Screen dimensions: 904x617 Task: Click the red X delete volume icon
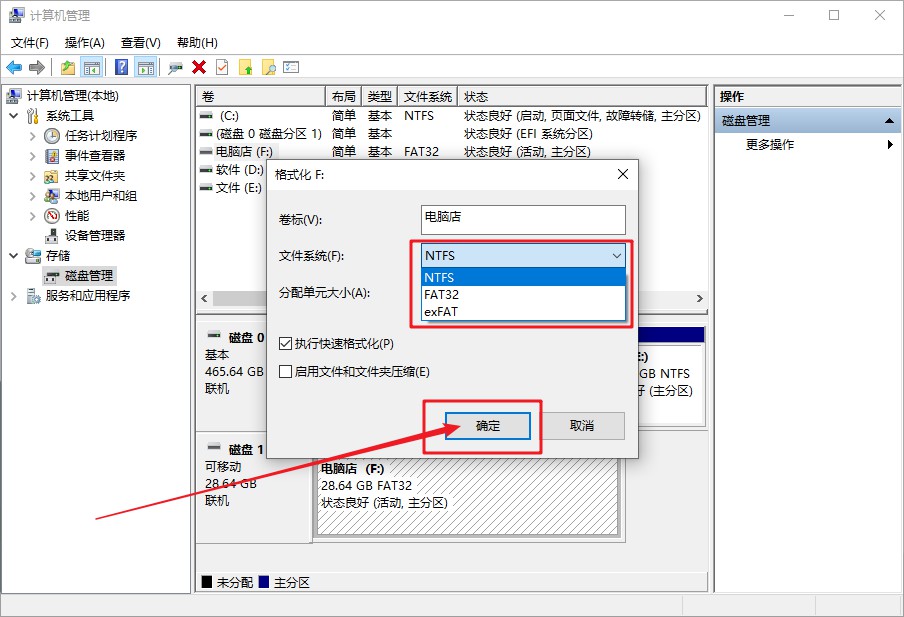[199, 67]
